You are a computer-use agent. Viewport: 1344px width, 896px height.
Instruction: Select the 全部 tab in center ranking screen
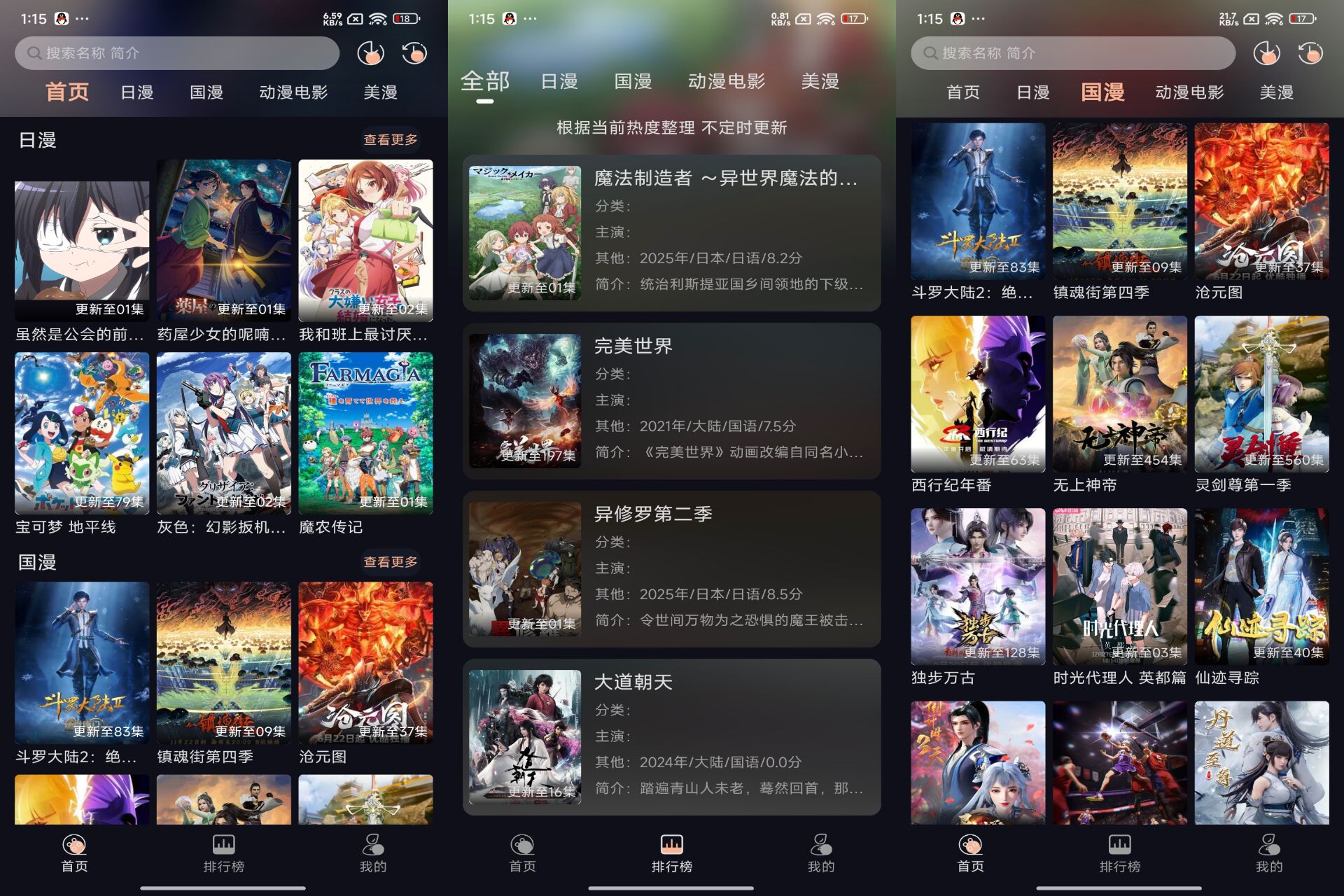point(482,82)
